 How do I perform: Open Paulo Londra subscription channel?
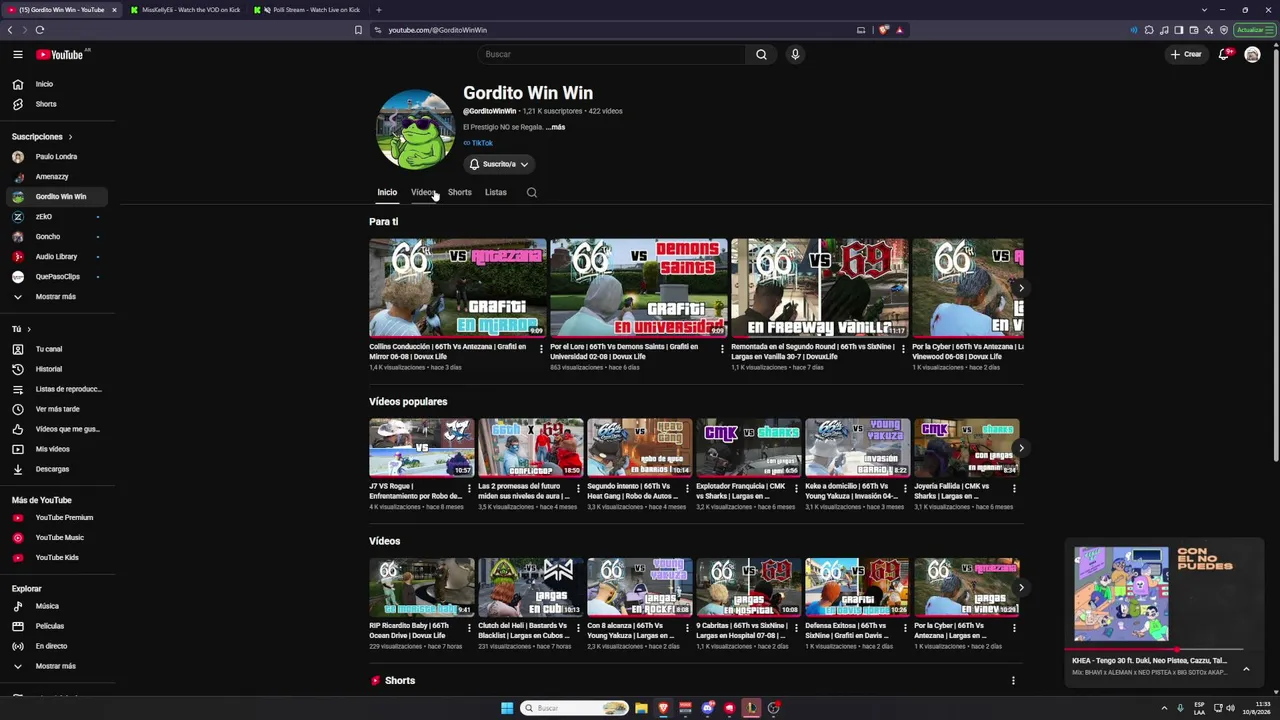tap(57, 157)
